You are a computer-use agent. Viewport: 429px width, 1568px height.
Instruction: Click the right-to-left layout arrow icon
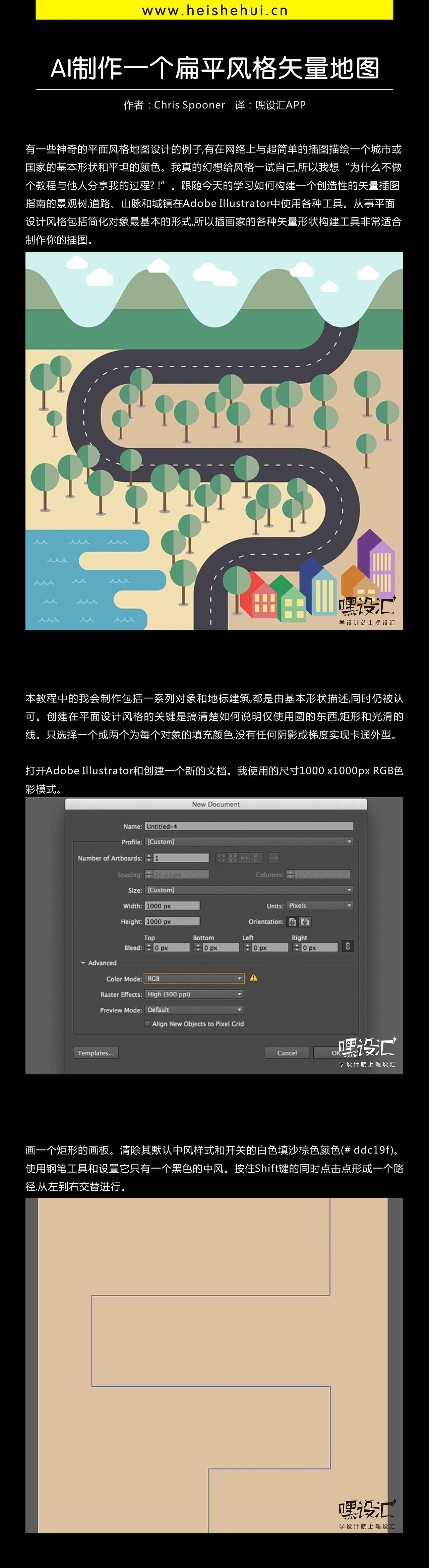point(274,858)
